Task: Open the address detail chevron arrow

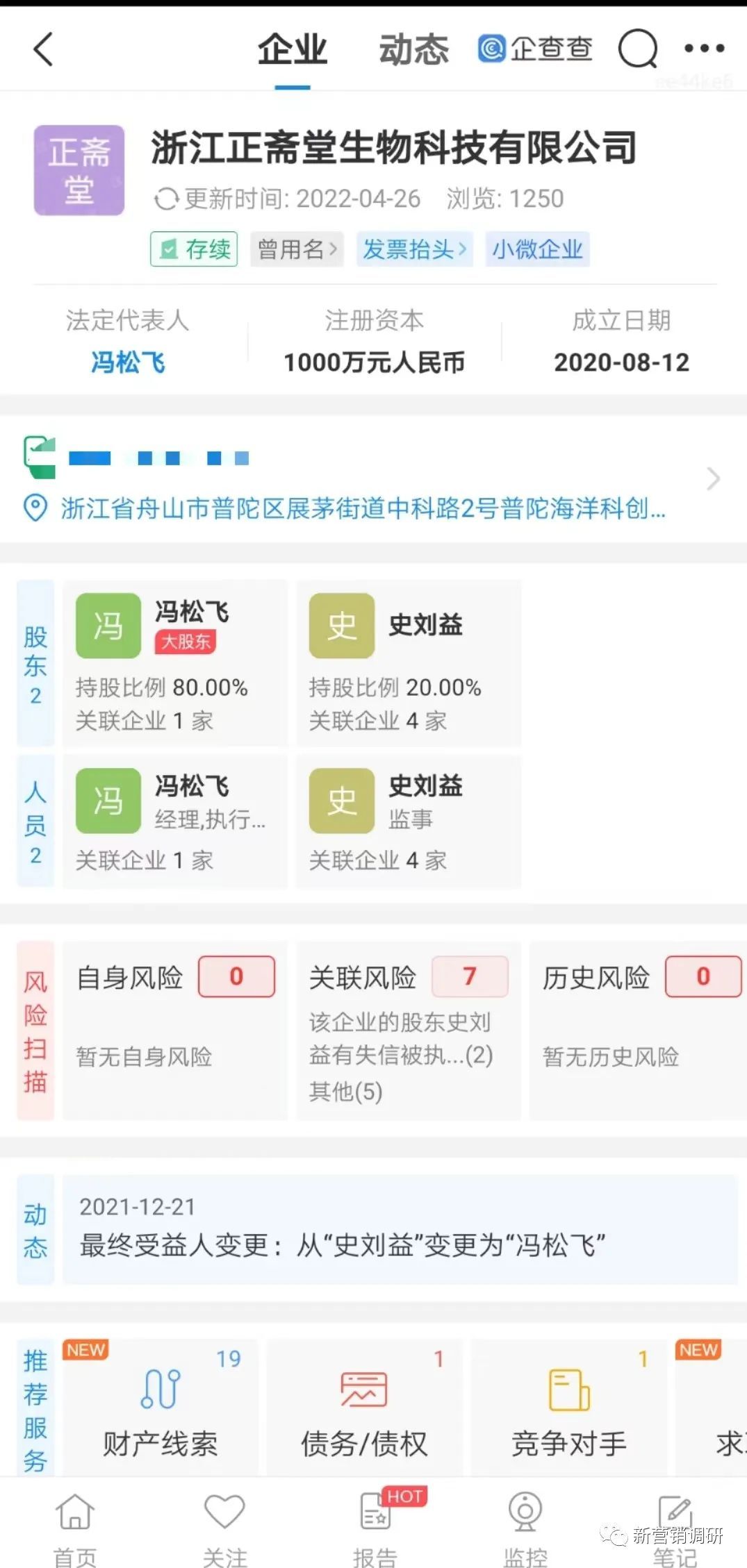Action: pos(714,479)
